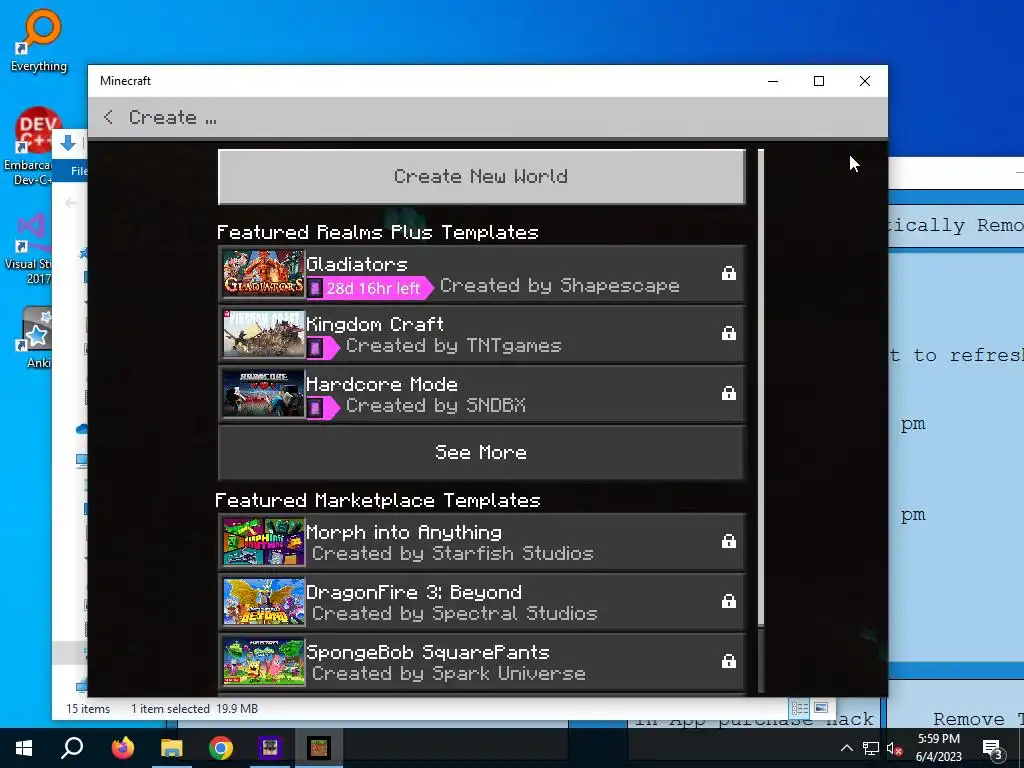Open the Anki desktop shortcut
The height and width of the screenshot is (768, 1024).
[x=36, y=338]
